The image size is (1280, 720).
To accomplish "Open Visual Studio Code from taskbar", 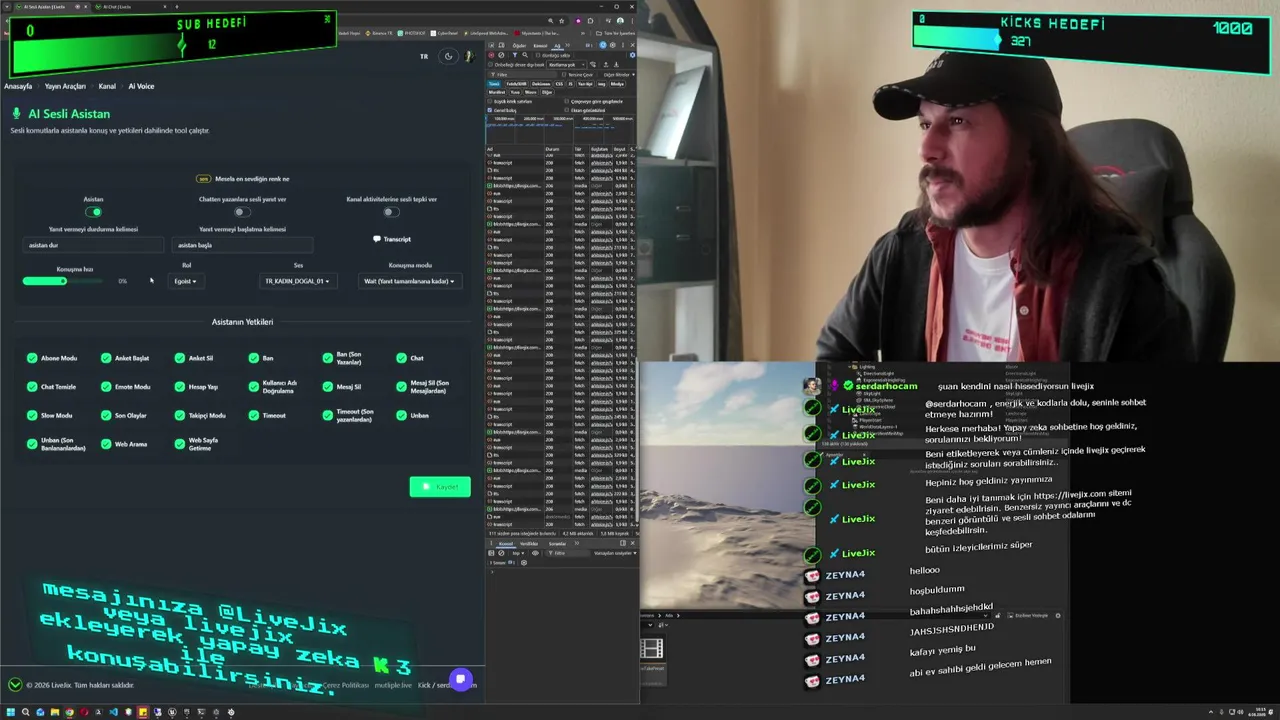I will pos(113,712).
